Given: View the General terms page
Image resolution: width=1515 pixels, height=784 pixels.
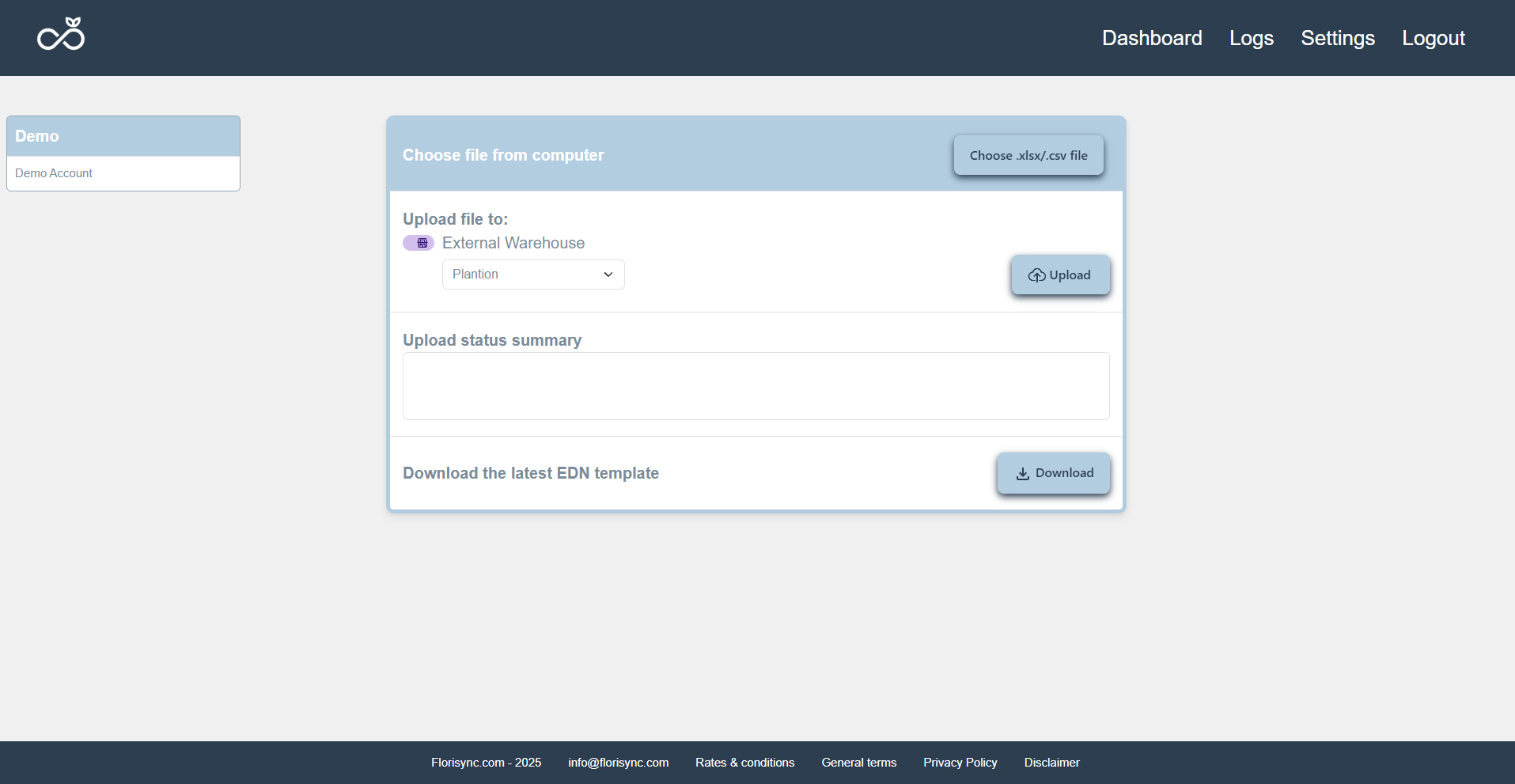Looking at the screenshot, I should 858,763.
